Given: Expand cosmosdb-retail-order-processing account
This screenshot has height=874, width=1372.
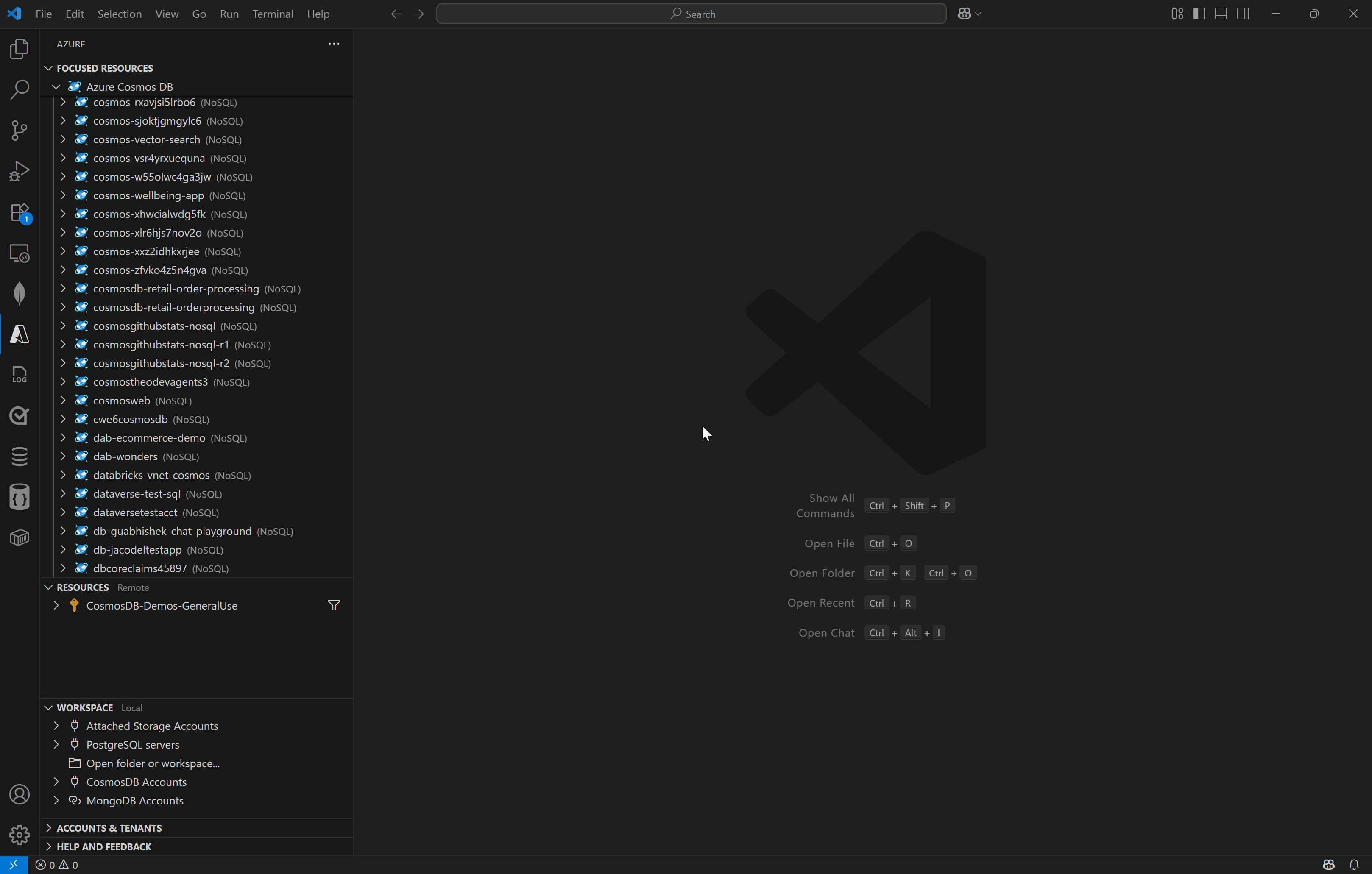Looking at the screenshot, I should [x=63, y=288].
